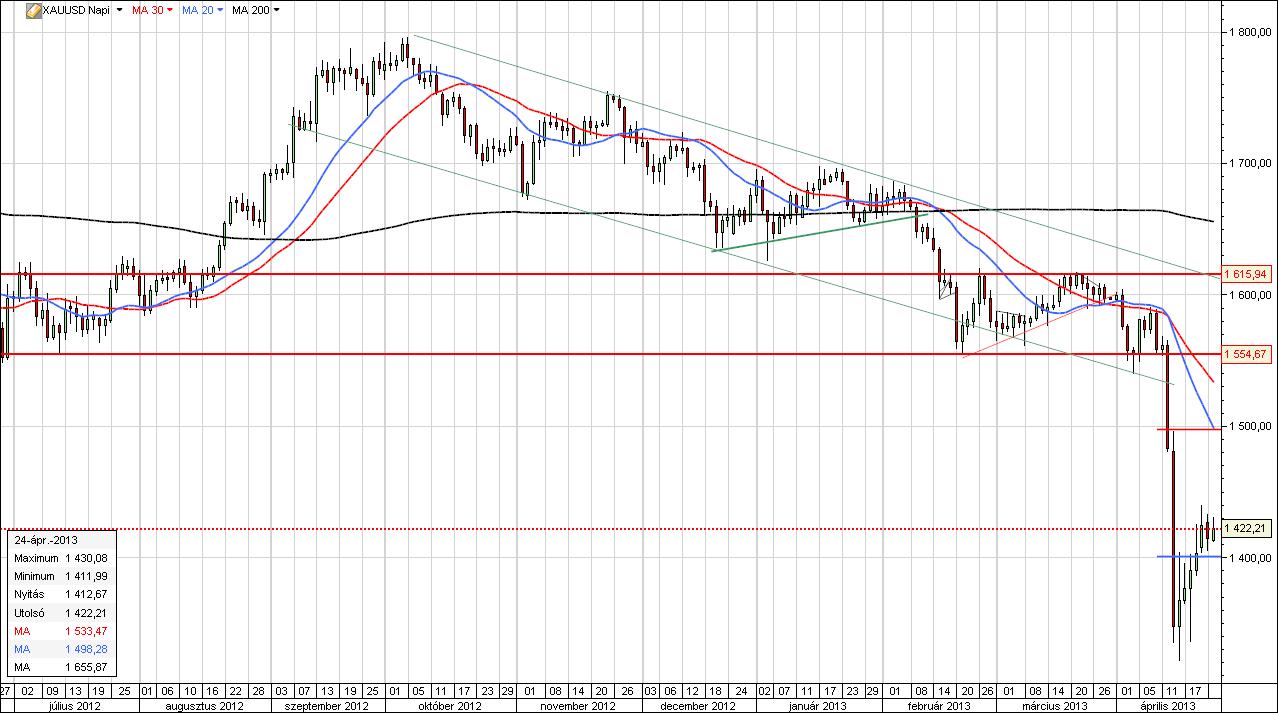Click the november 2012 month label
Image resolution: width=1278 pixels, height=713 pixels.
coord(578,705)
